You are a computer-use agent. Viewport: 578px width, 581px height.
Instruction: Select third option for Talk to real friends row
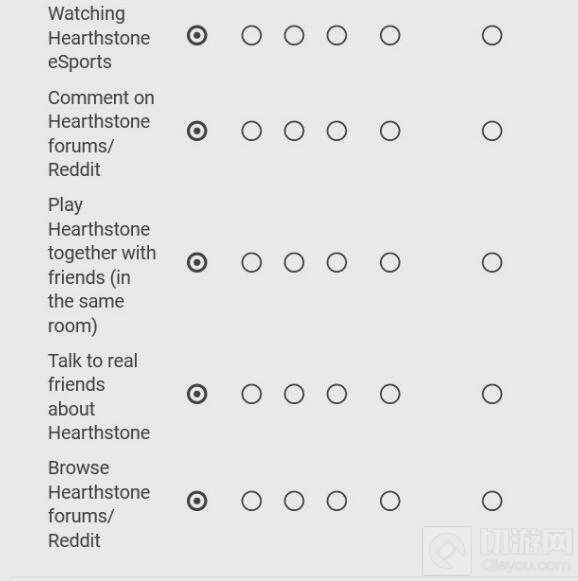coord(294,394)
